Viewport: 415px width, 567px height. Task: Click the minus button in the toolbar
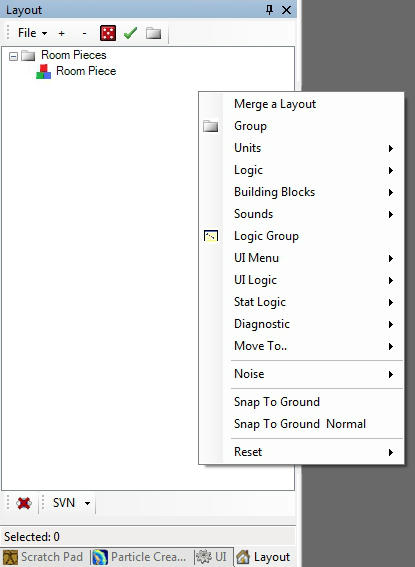(84, 33)
